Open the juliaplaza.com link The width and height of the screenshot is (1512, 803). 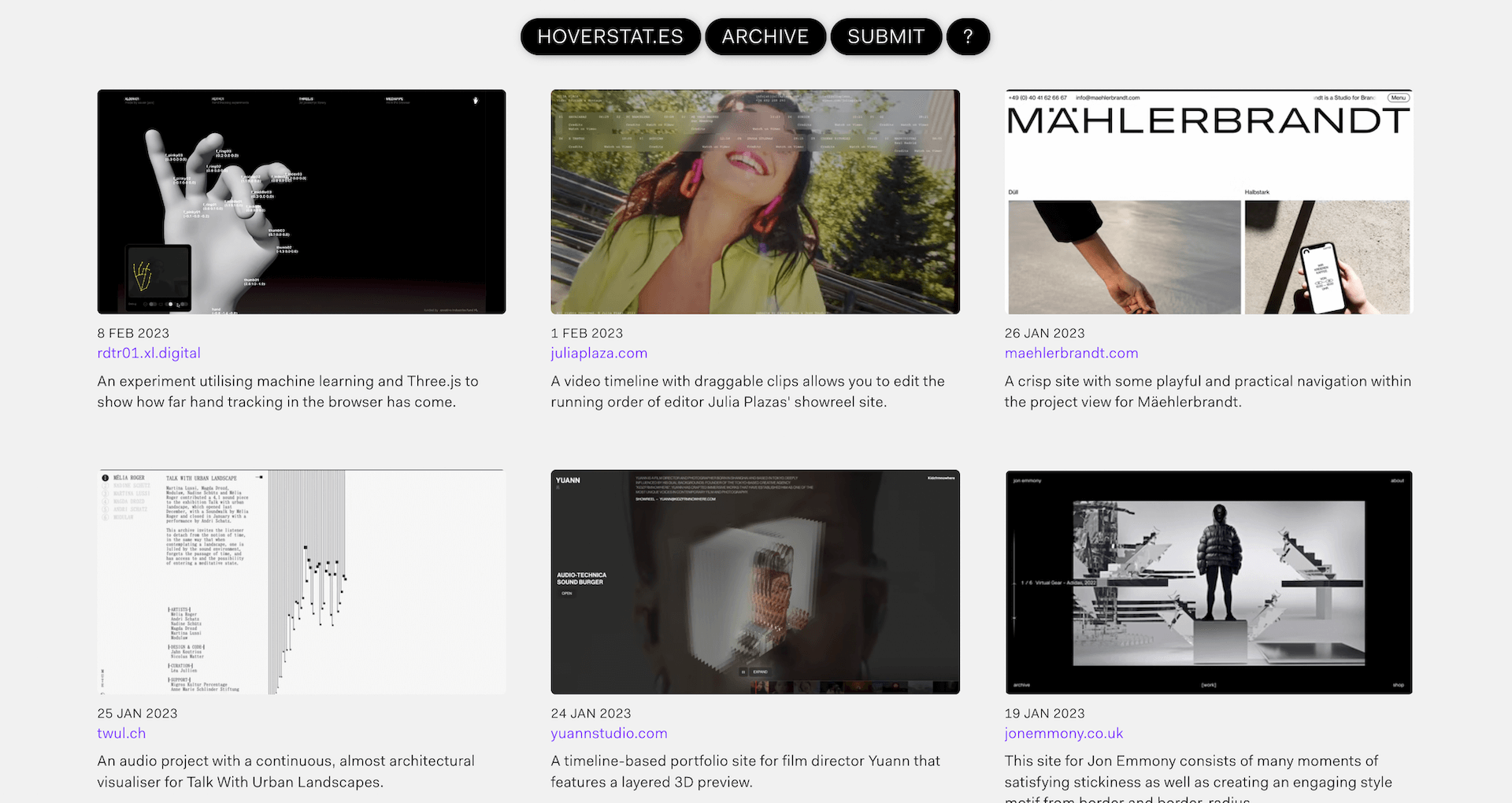599,353
